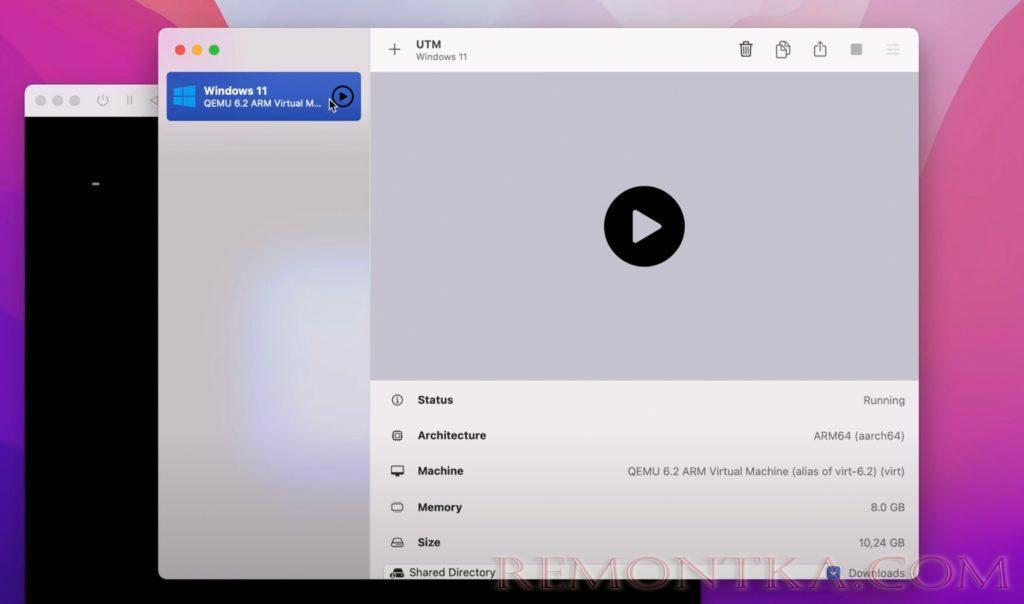Click the large play button in preview
Screen dimensions: 1024x604
click(x=644, y=227)
